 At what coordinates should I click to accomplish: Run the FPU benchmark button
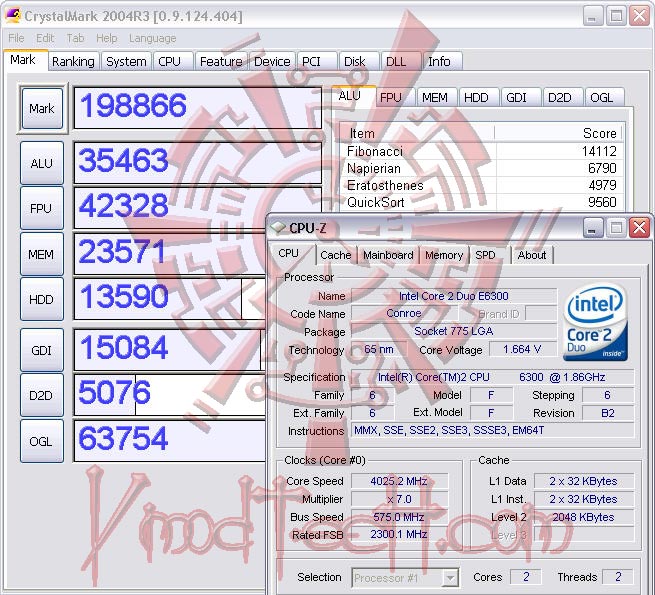tap(41, 208)
